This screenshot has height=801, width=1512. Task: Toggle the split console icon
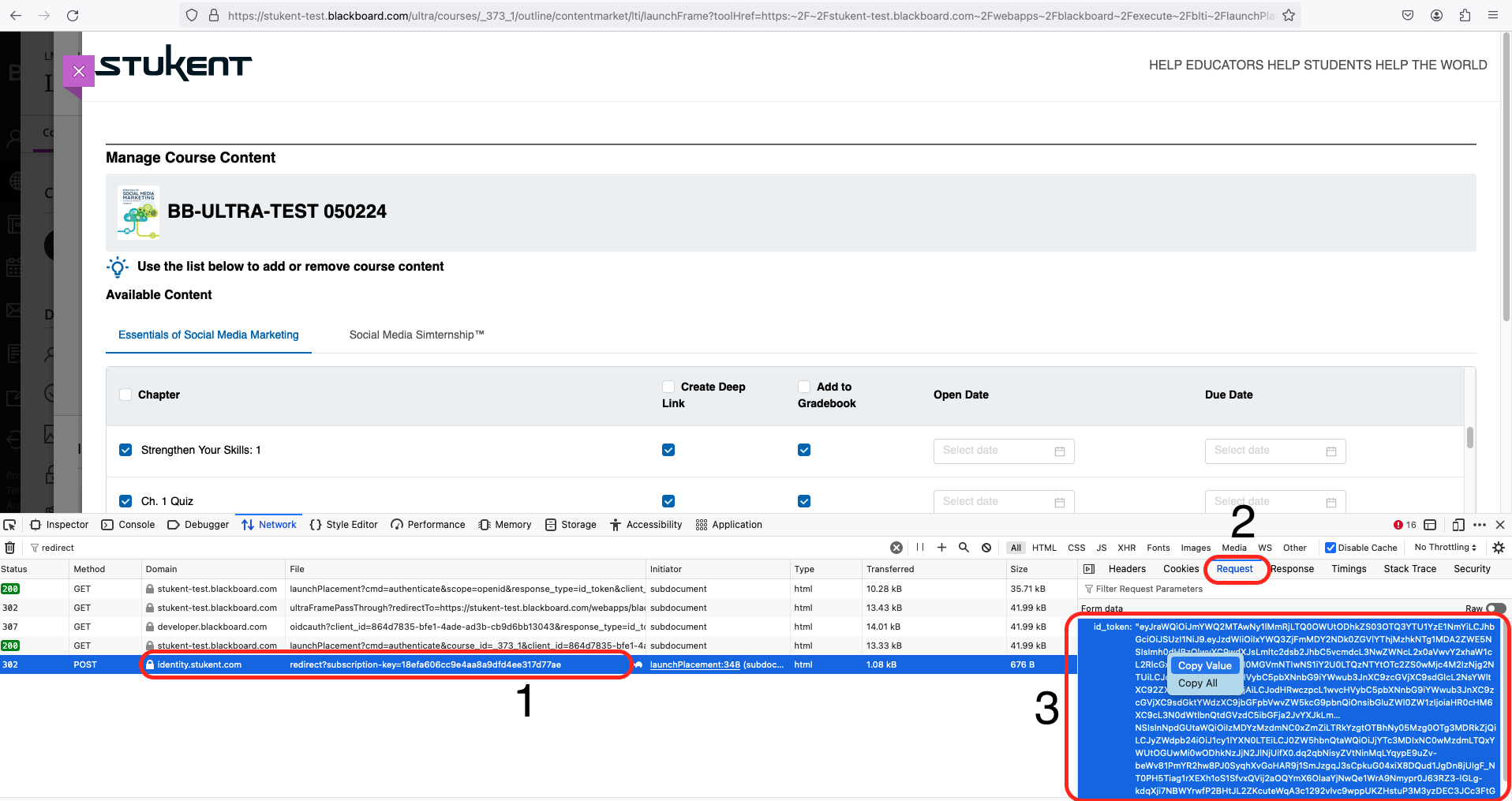[1430, 525]
